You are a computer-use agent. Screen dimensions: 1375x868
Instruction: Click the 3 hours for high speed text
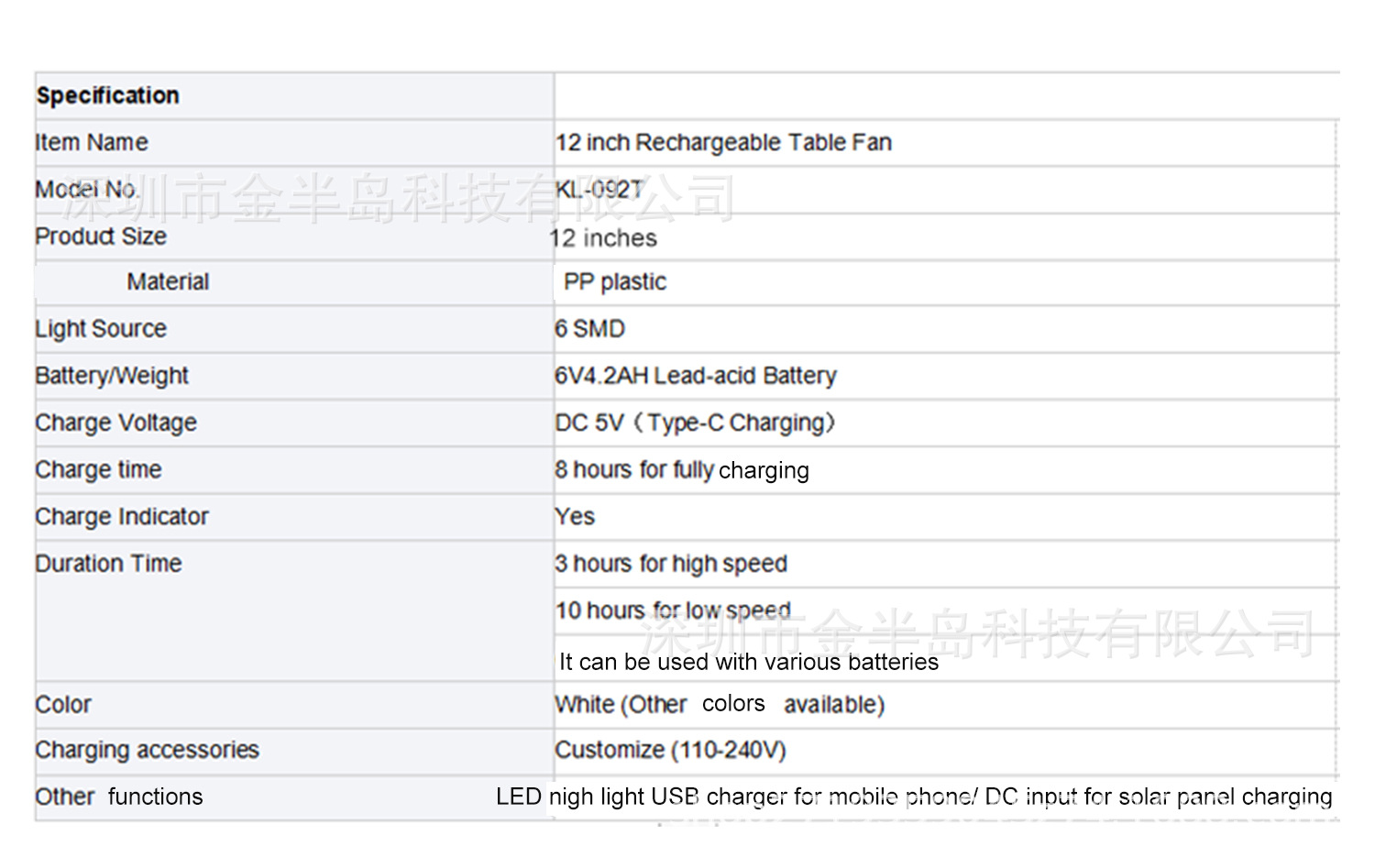[x=671, y=564]
